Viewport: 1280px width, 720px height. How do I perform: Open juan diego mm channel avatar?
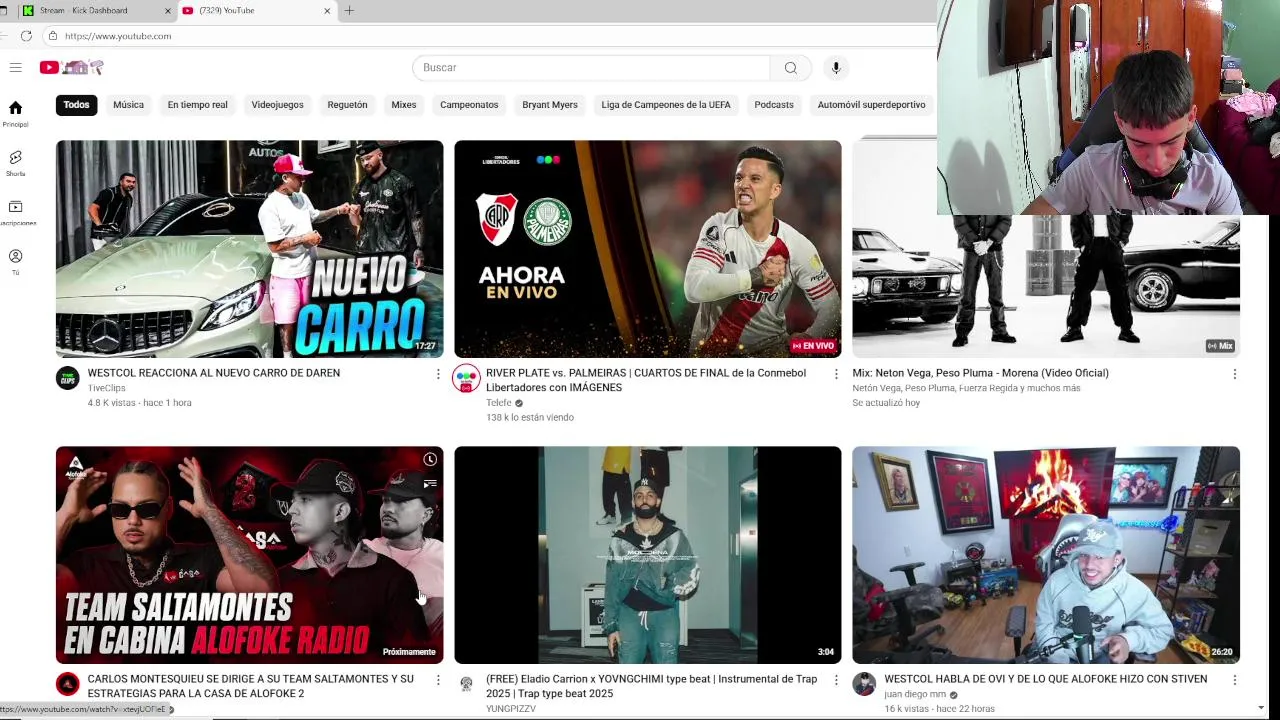coord(864,684)
